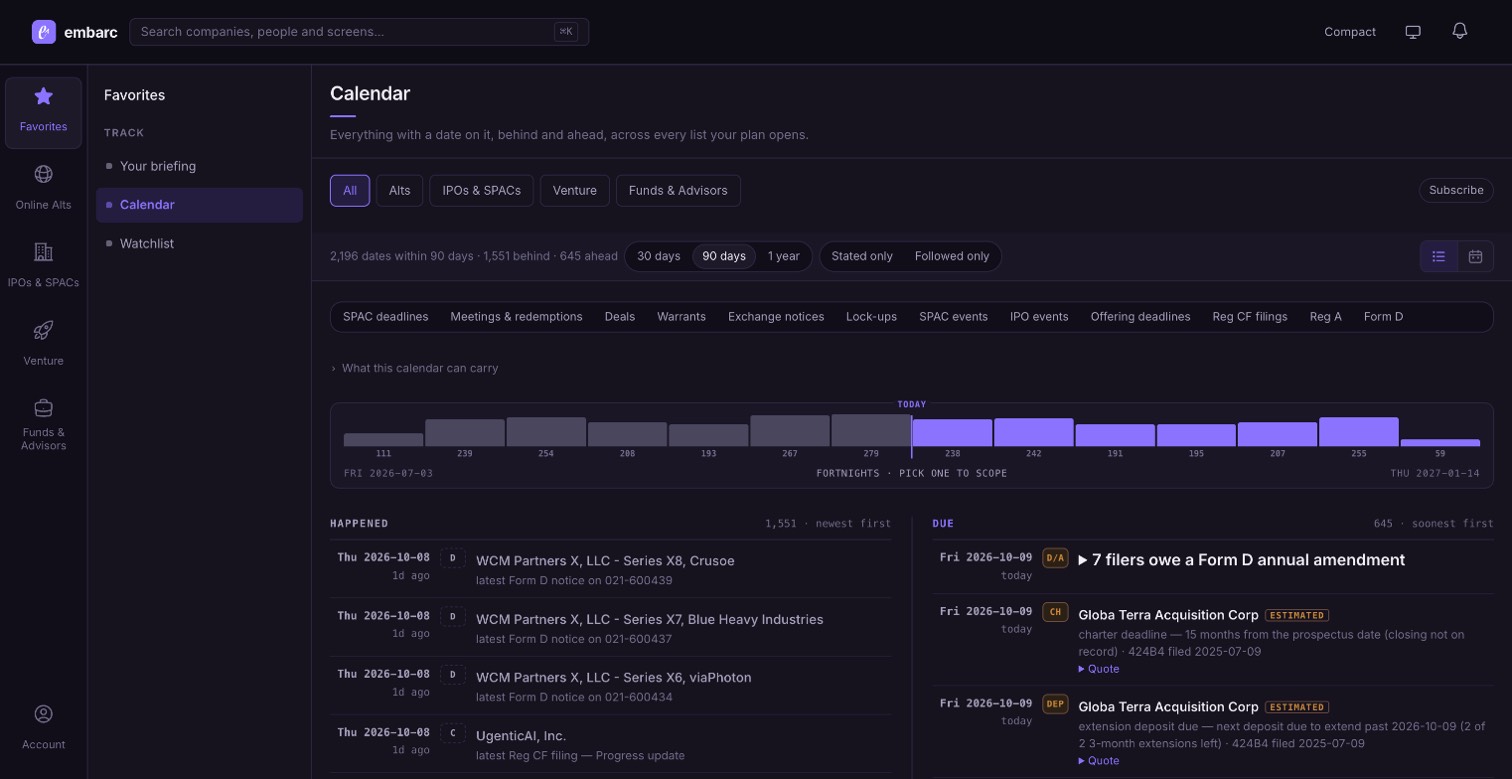This screenshot has width=1512, height=779.
Task: Click the C badge beside UgenticAI, Inc.
Action: [453, 733]
